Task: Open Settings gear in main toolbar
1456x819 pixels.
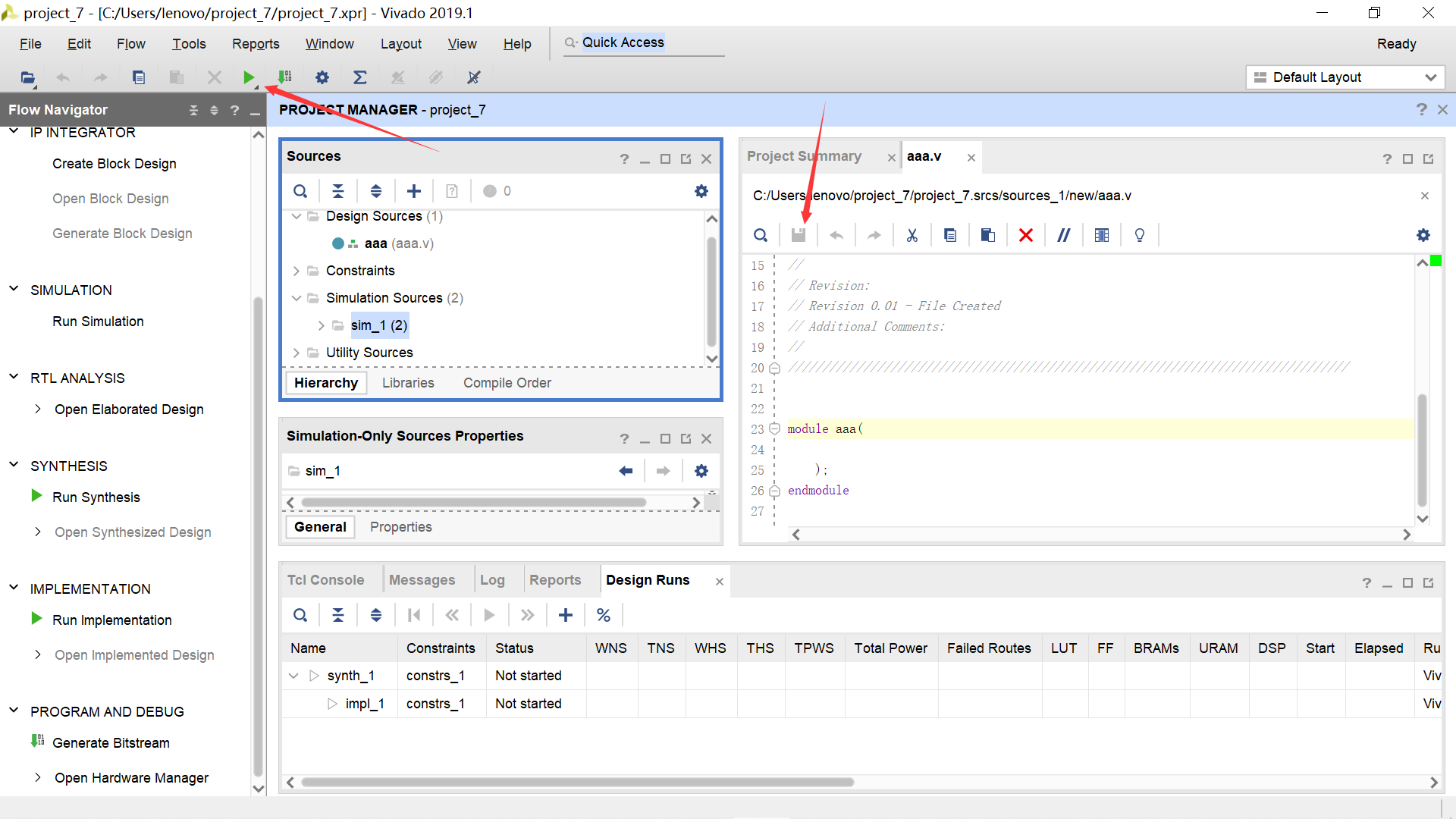Action: [x=322, y=77]
